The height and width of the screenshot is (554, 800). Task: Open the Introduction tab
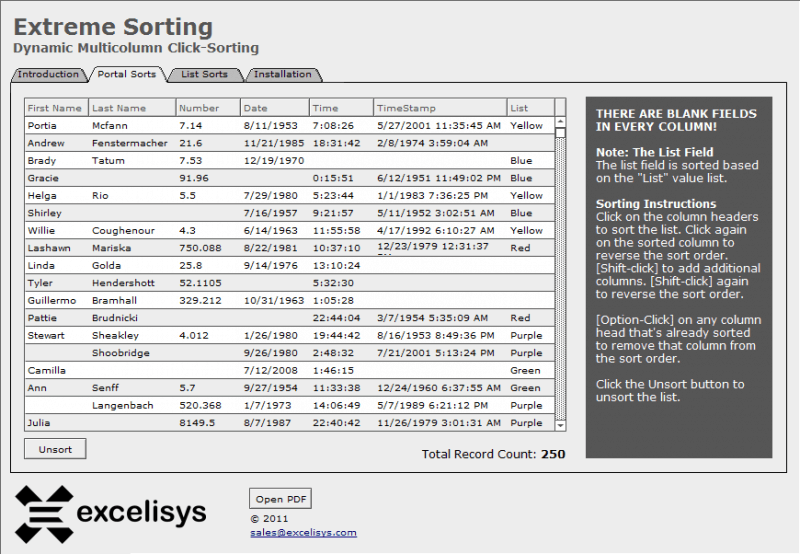(48, 74)
